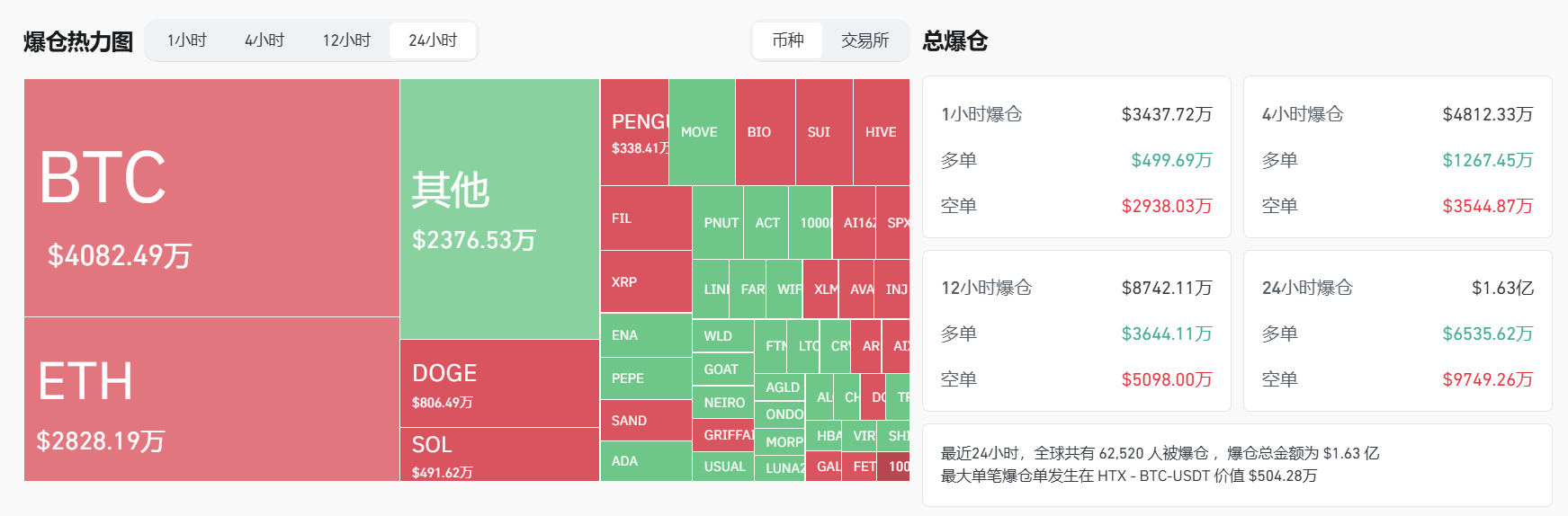Click the ADA heatmap tile
The image size is (1568, 516).
pos(646,461)
